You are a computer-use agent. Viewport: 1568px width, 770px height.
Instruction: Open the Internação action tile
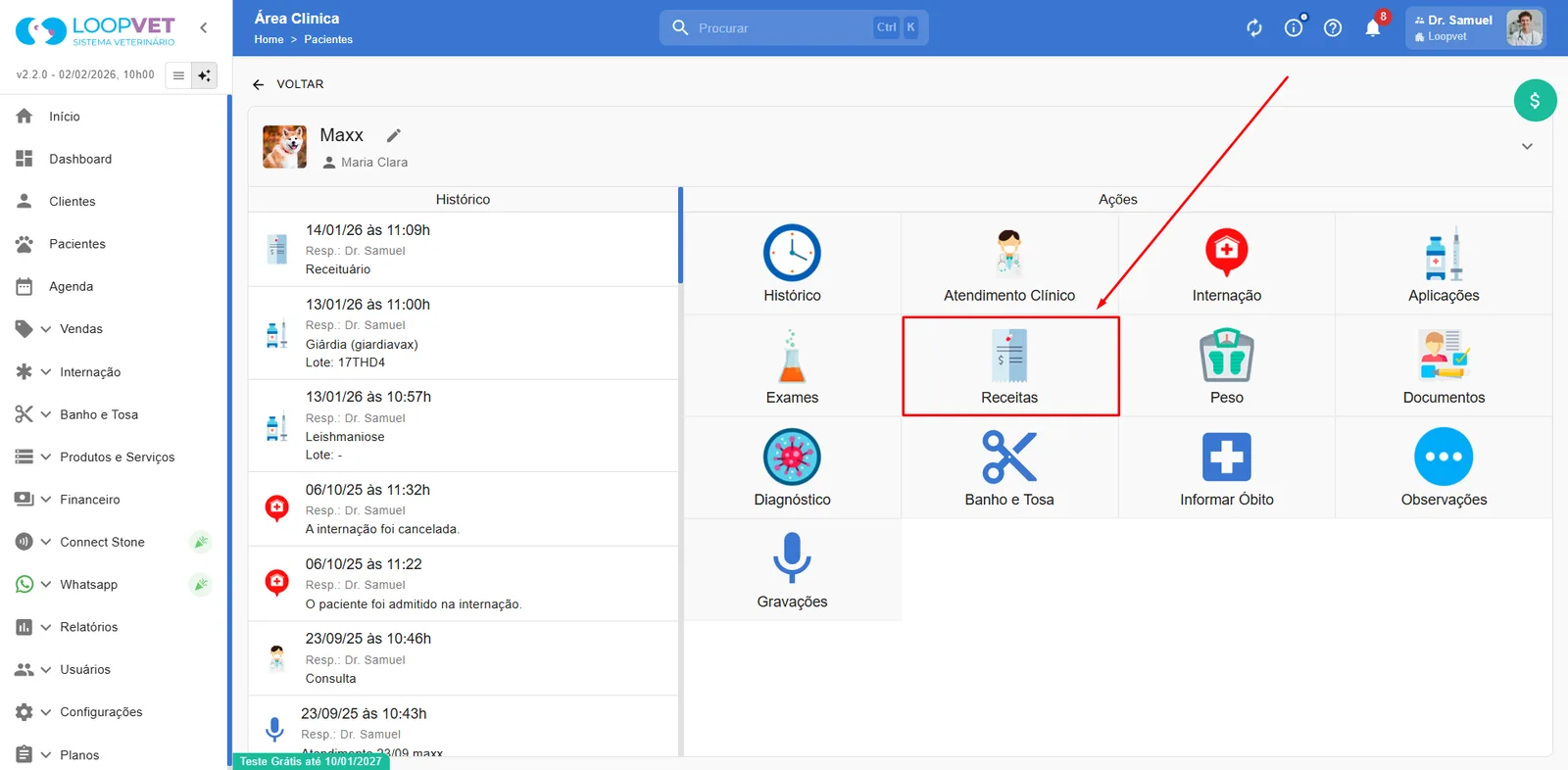point(1226,264)
